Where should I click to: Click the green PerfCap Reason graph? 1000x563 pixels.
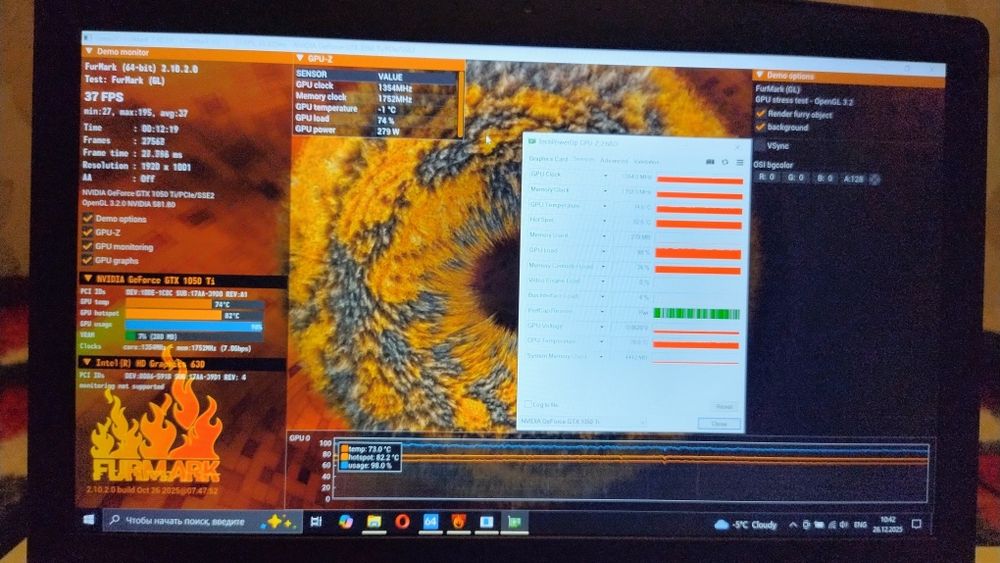coord(696,313)
